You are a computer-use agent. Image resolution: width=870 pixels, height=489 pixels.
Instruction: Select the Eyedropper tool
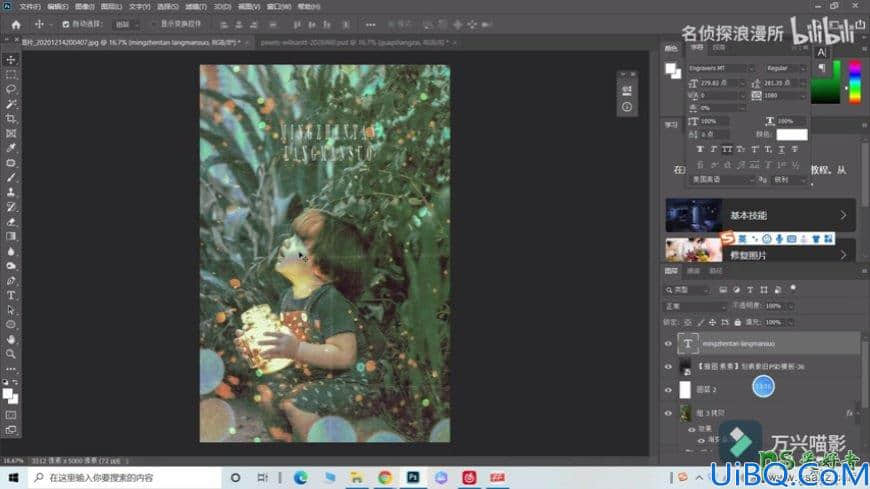pyautogui.click(x=11, y=148)
